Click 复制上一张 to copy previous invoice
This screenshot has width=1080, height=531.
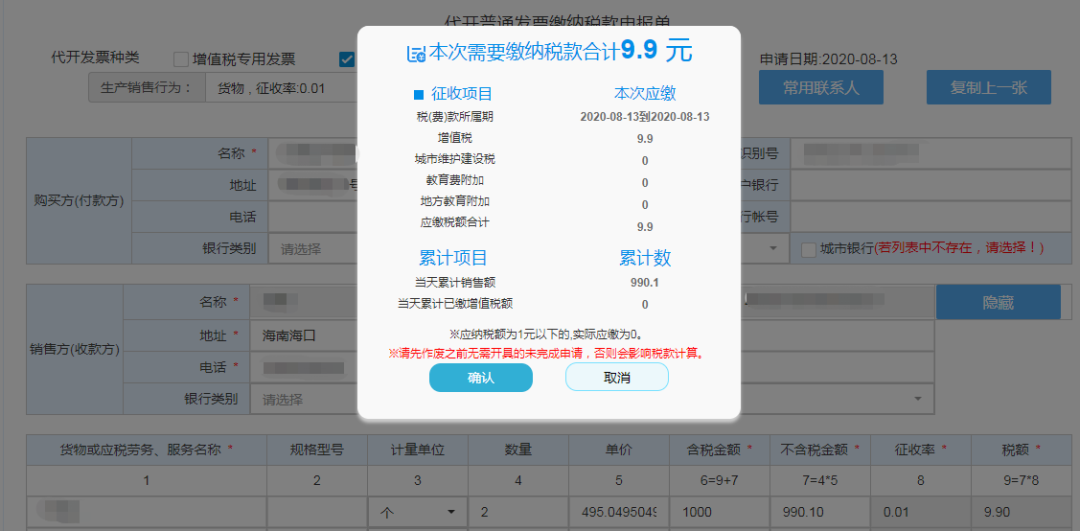(988, 87)
